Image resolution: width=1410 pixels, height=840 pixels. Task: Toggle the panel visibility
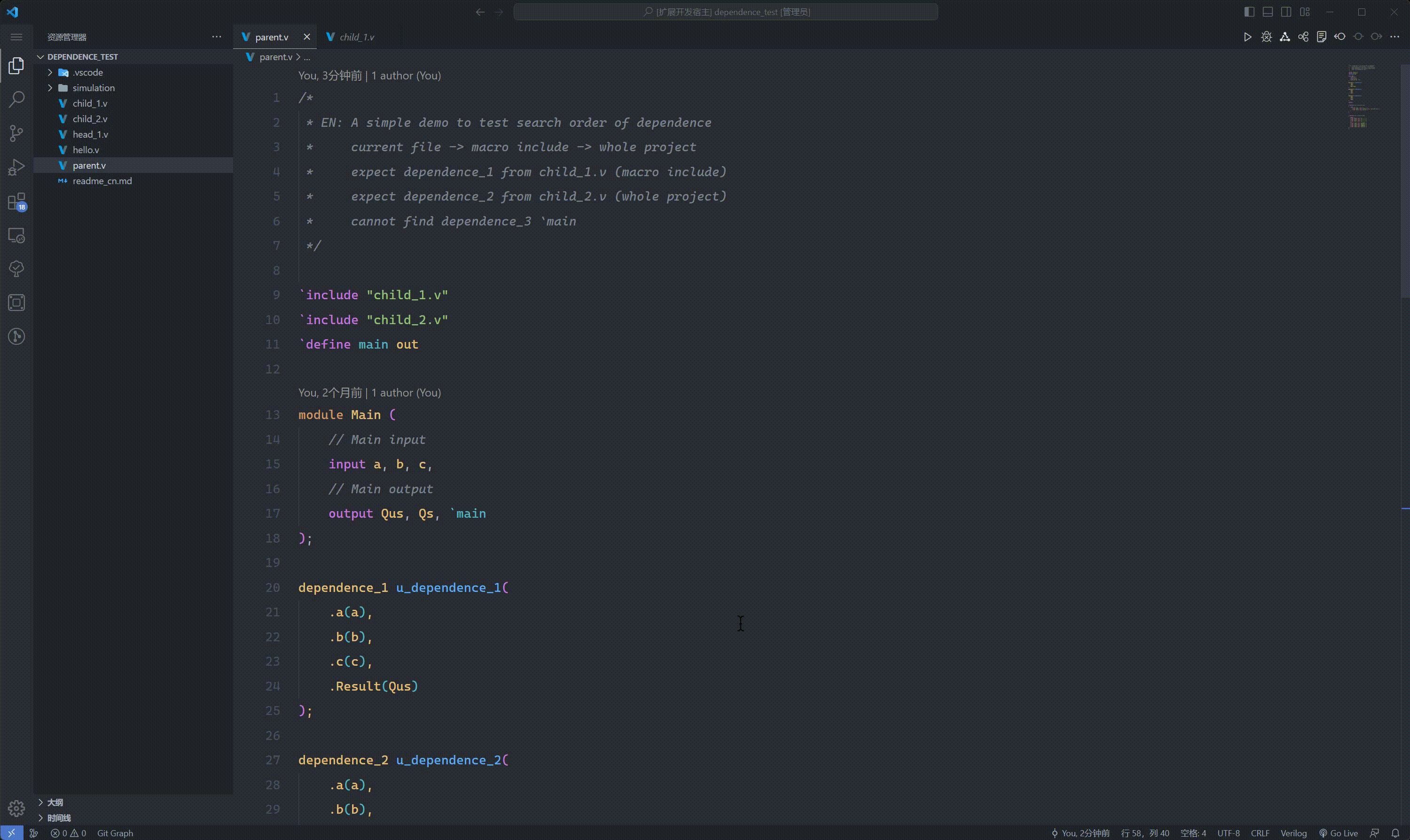click(x=1267, y=11)
